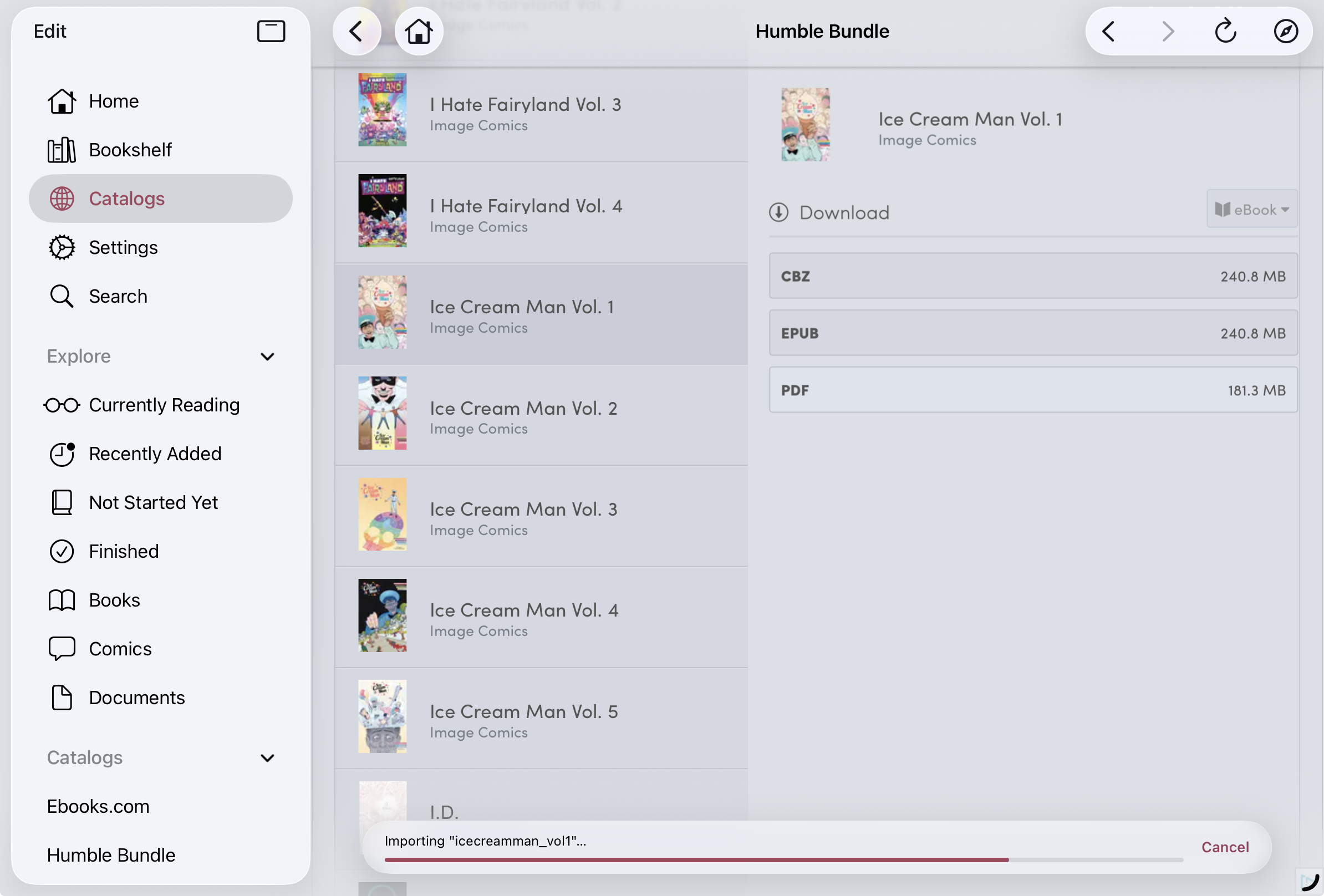
Task: Click the "Not Started Yet" label
Action: [x=153, y=503]
